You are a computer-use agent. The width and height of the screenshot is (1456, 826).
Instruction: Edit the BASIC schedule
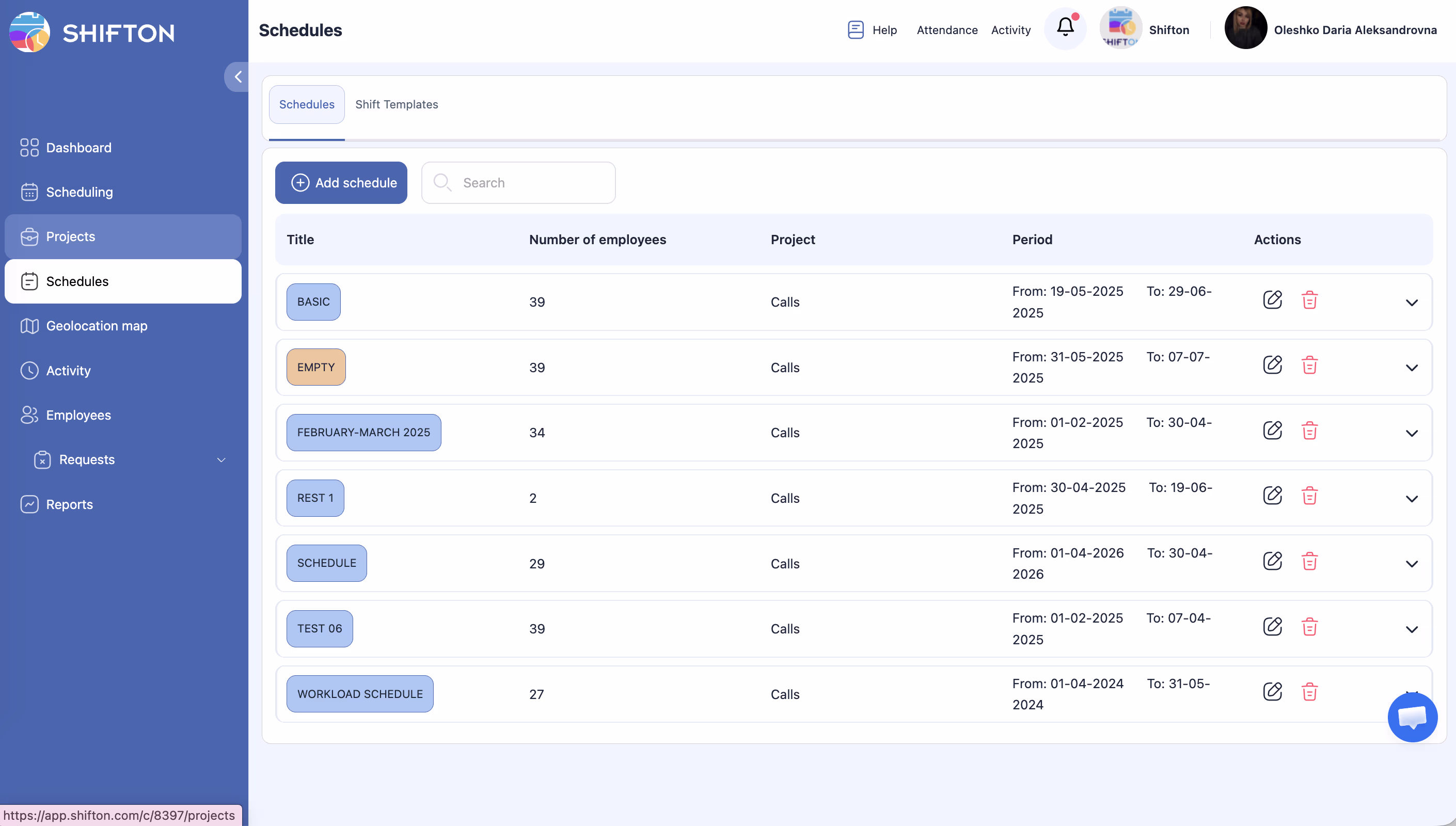pos(1272,299)
